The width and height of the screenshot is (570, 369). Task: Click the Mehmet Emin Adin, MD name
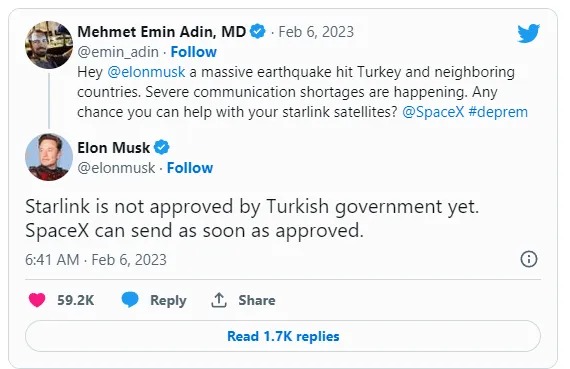[x=162, y=32]
